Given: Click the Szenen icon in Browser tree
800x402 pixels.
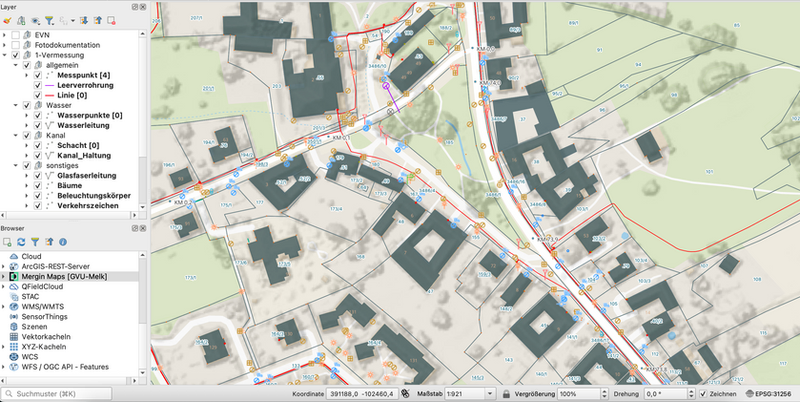Looking at the screenshot, I should click(14, 326).
